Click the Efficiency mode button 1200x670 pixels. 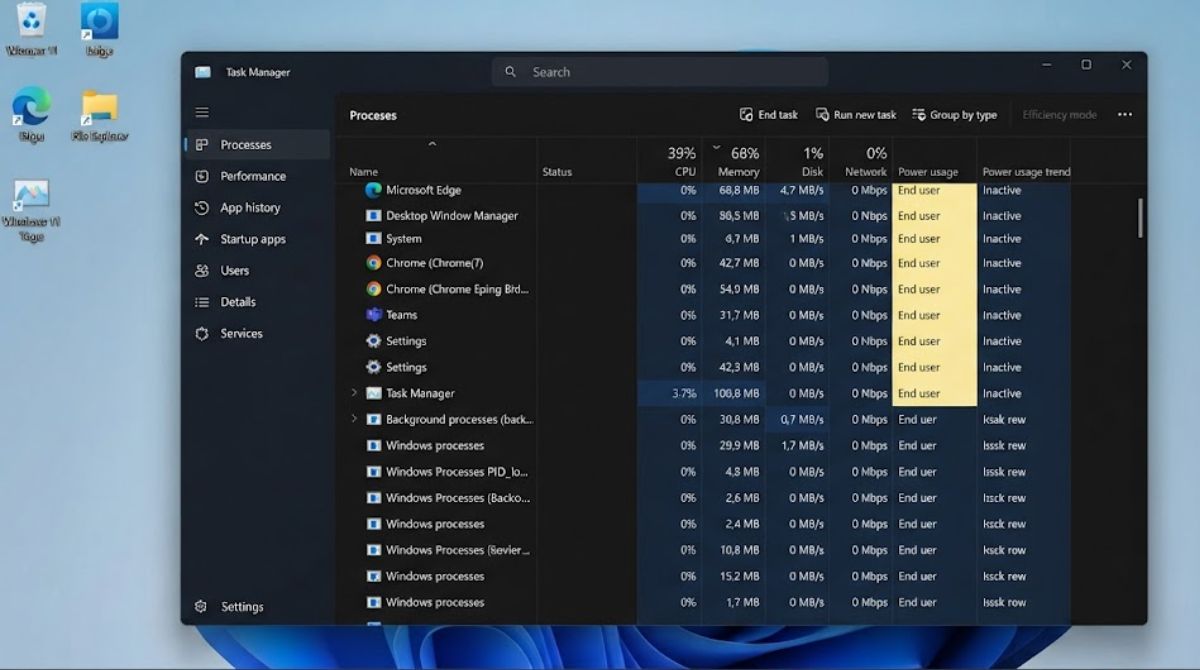coord(1059,115)
